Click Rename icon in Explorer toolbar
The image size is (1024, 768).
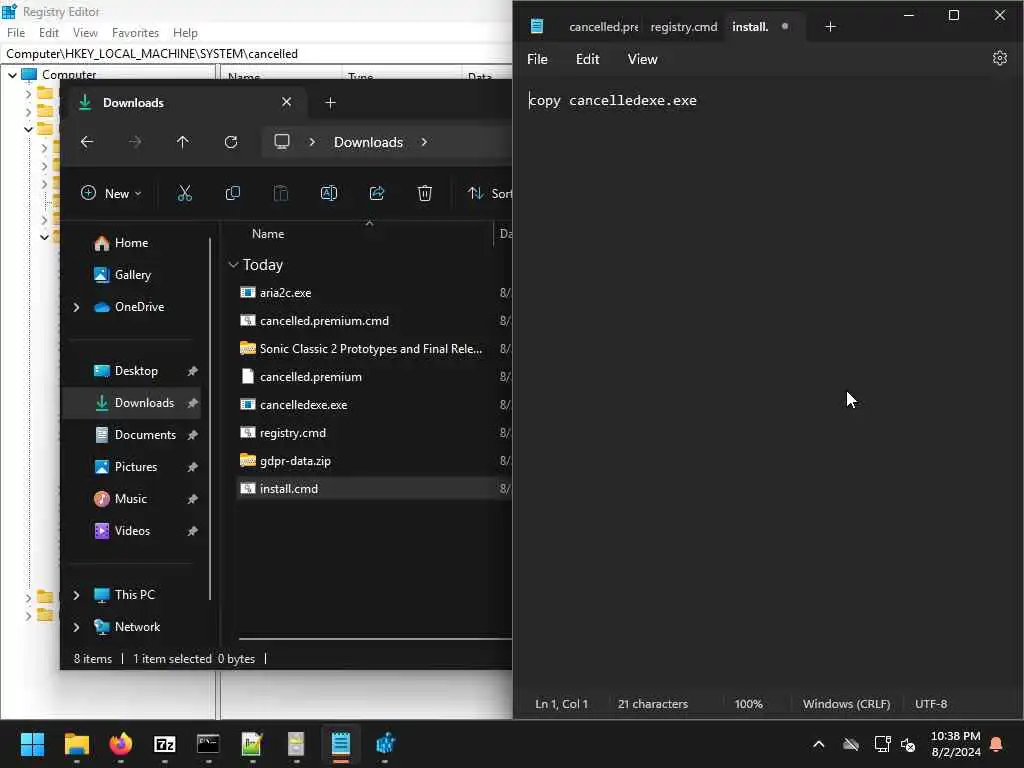tap(328, 193)
